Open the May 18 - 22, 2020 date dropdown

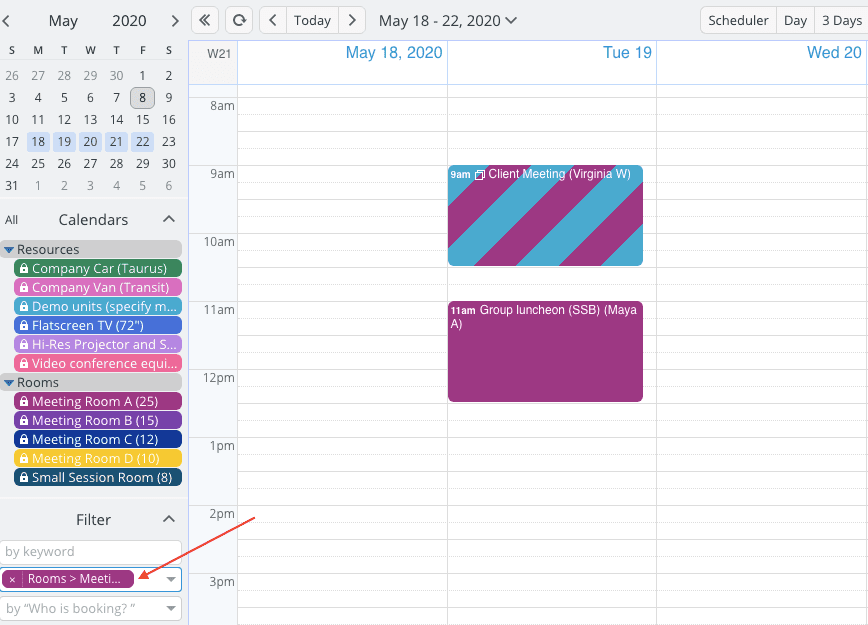tap(447, 20)
